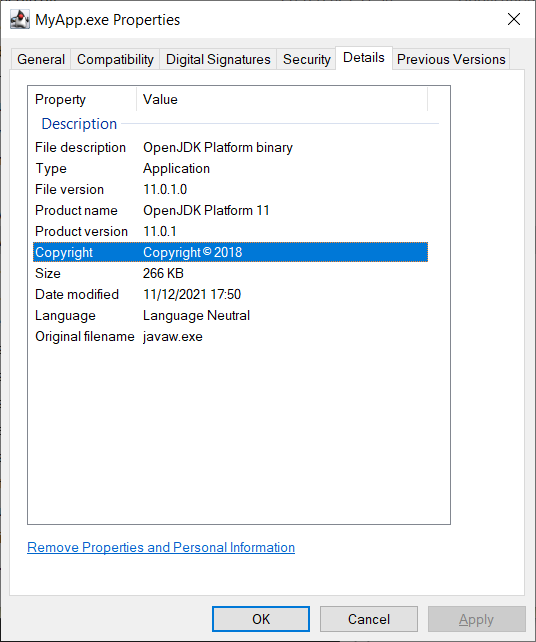Viewport: 536px width, 642px height.
Task: Click the Property column header
Action: click(x=60, y=99)
